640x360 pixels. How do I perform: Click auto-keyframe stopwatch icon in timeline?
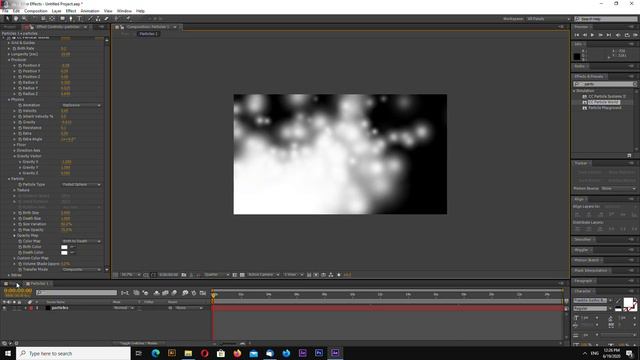tap(194, 293)
